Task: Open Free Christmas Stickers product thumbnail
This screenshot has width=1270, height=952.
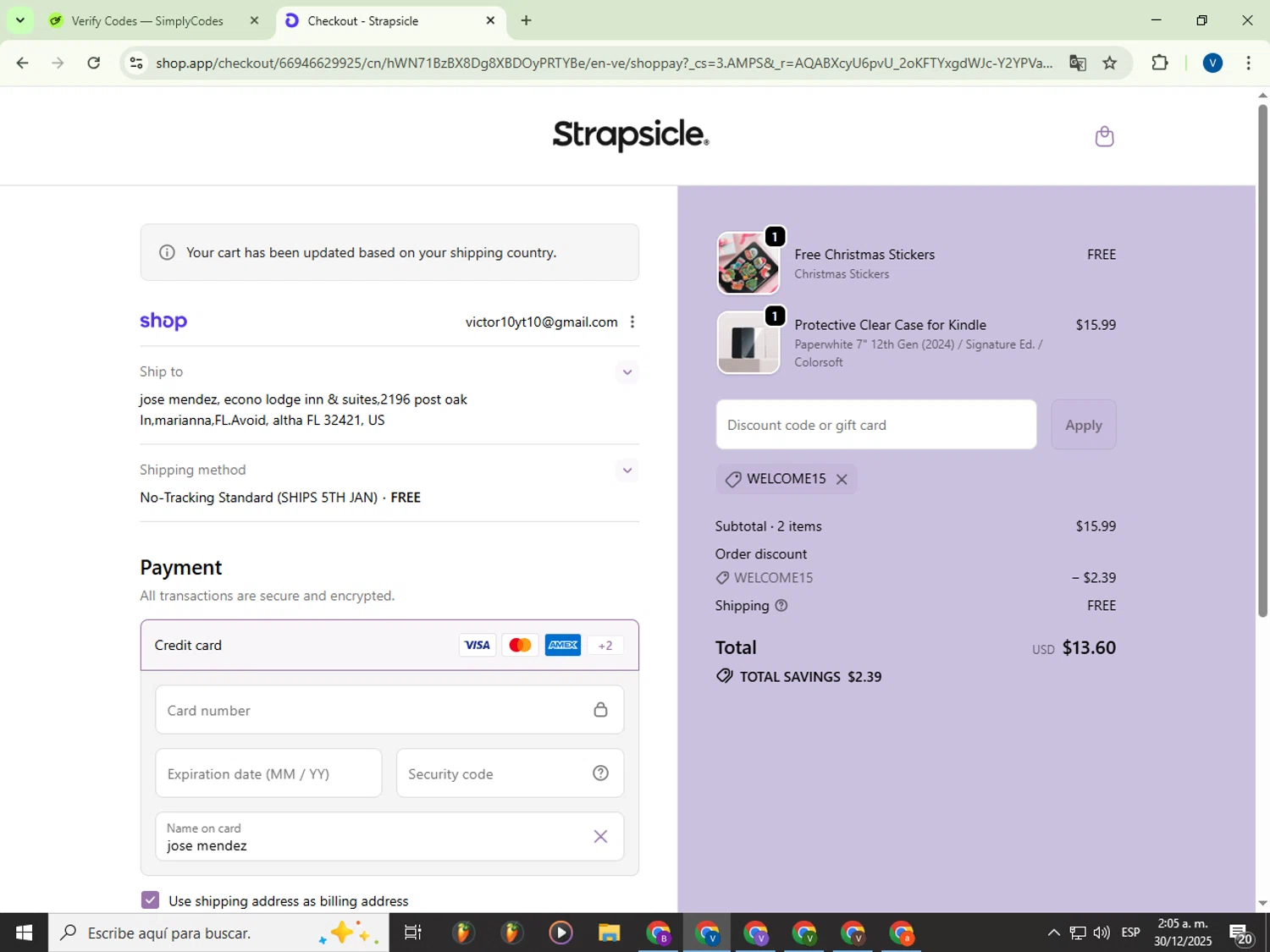Action: click(748, 263)
